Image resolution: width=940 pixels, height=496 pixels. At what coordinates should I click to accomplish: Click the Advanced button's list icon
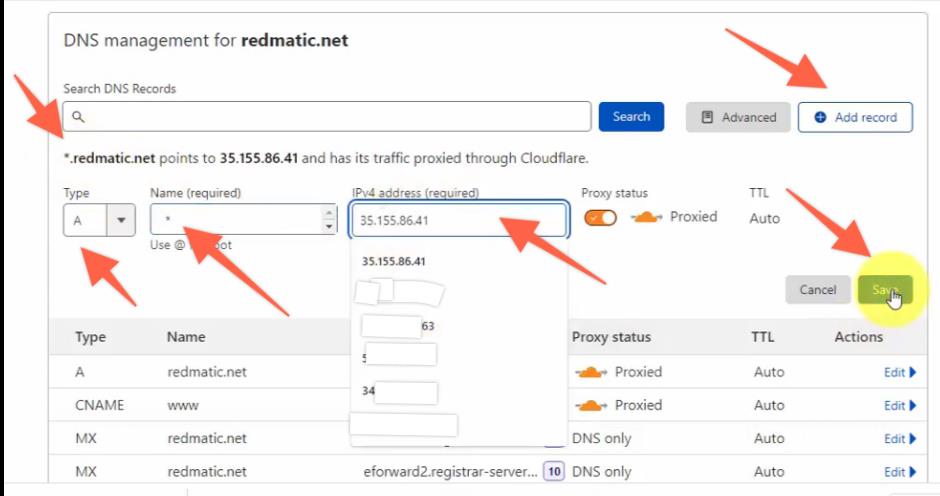tap(707, 117)
